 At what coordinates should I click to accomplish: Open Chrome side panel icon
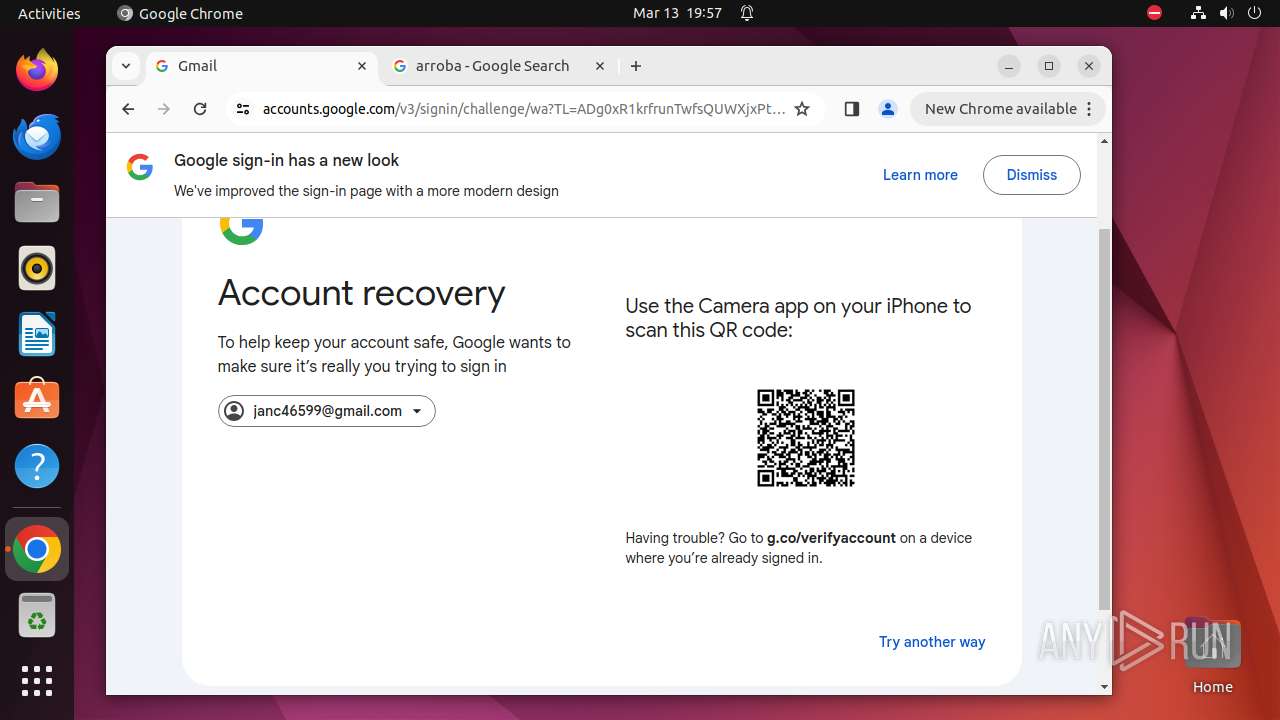tap(852, 109)
